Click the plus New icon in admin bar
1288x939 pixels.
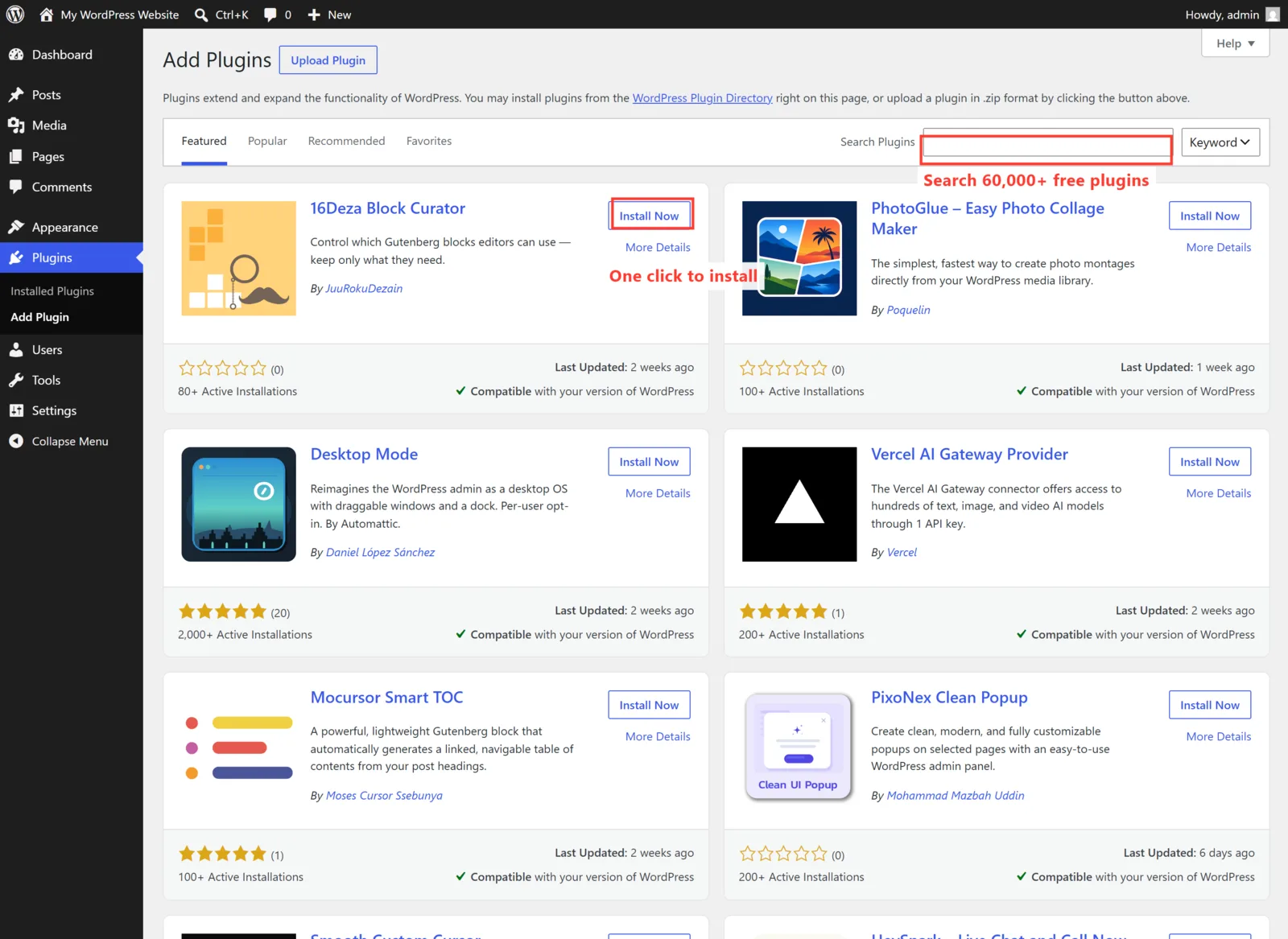pyautogui.click(x=314, y=14)
